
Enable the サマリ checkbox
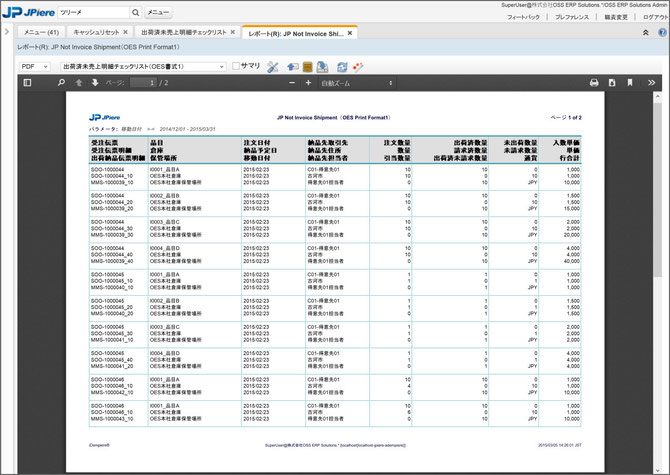point(235,66)
